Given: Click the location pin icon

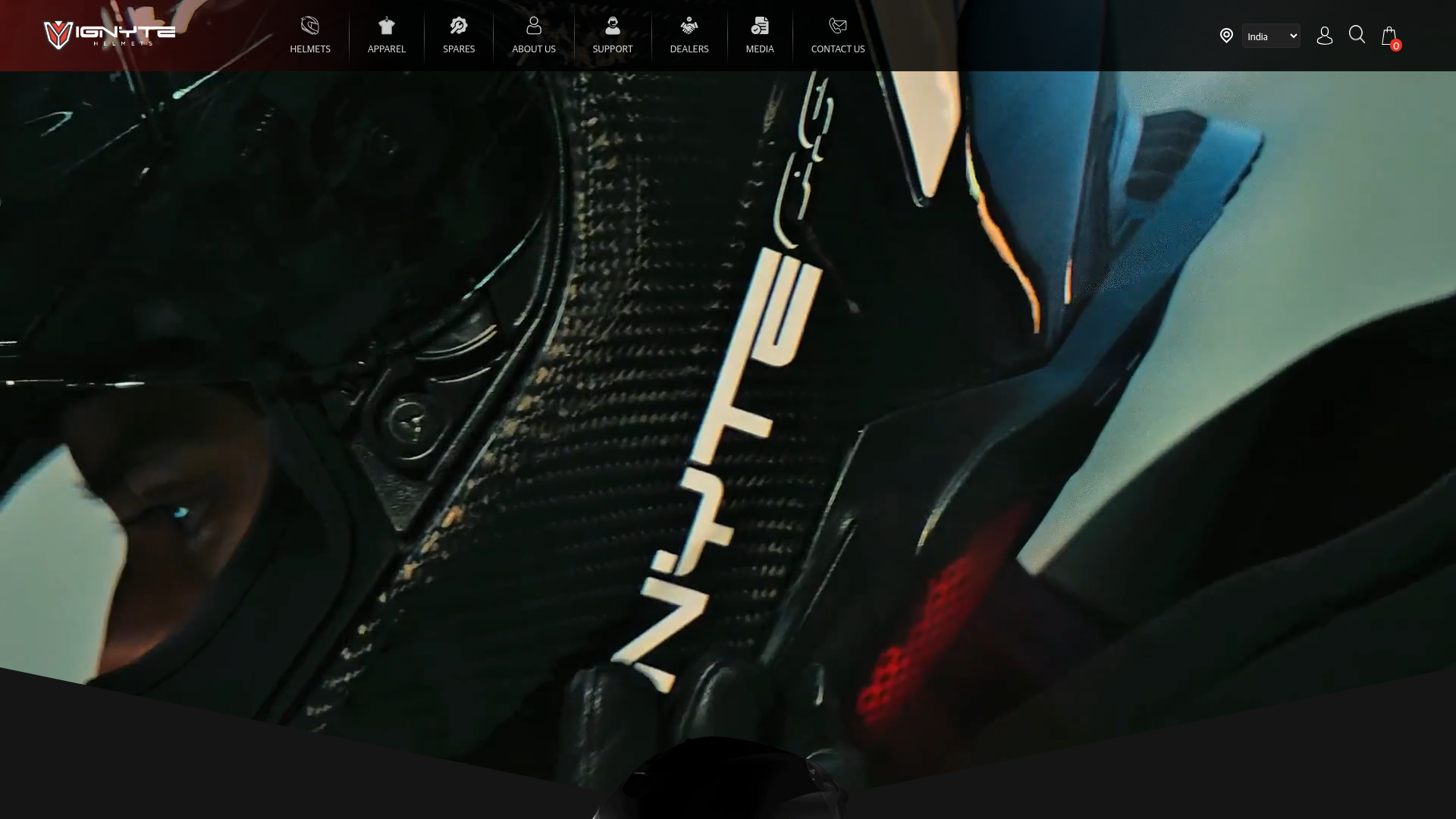Looking at the screenshot, I should [1226, 36].
